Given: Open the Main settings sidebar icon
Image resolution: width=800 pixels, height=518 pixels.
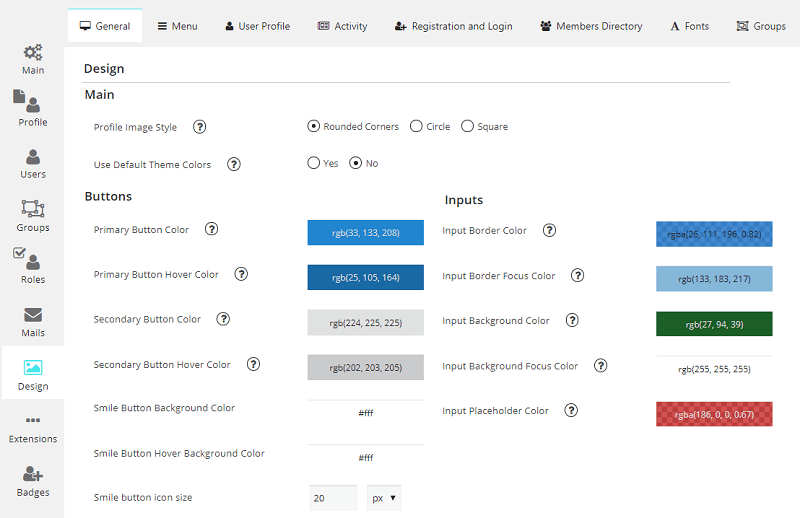Looking at the screenshot, I should tap(33, 59).
